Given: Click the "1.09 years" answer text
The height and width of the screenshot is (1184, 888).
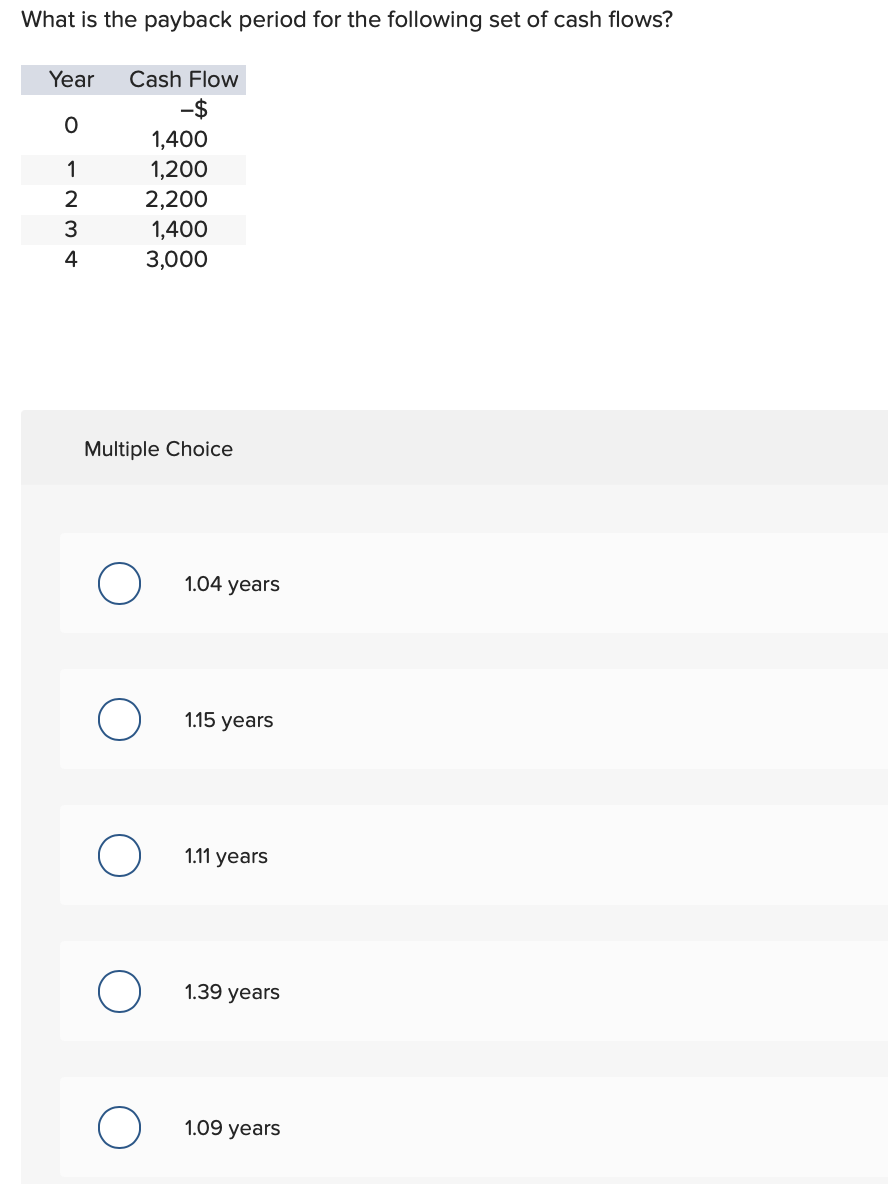Looking at the screenshot, I should pos(232,1128).
